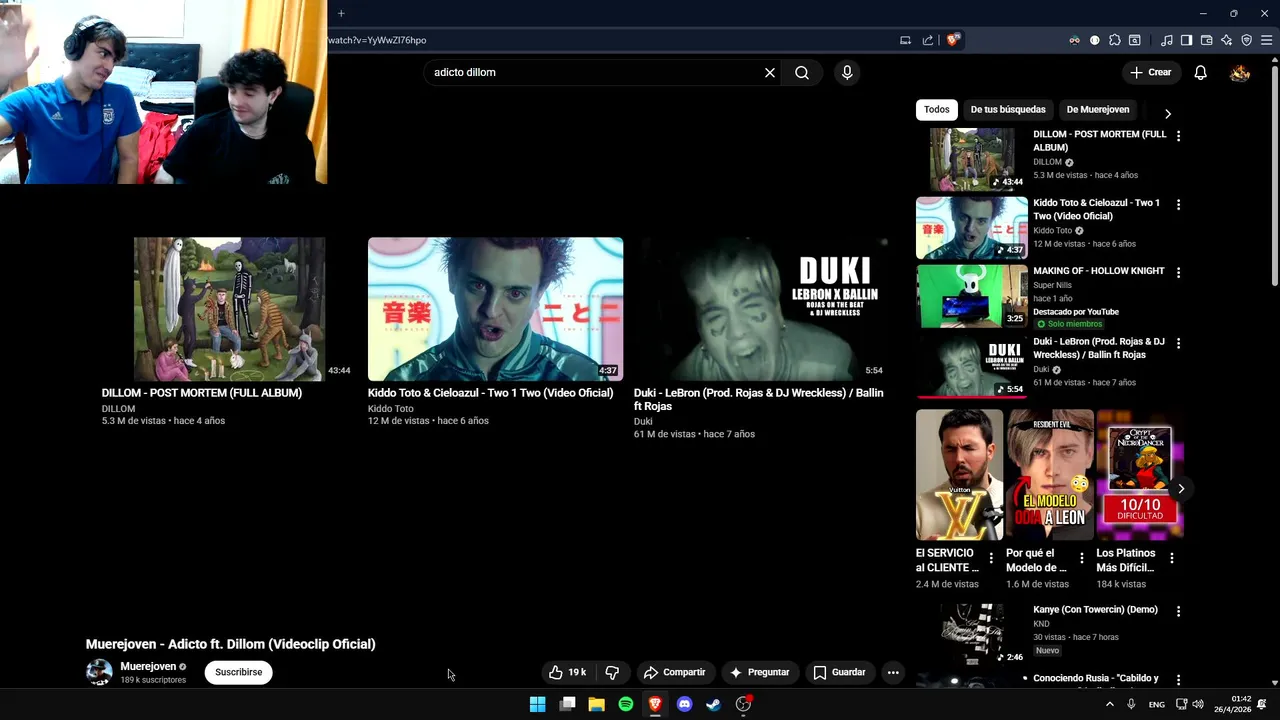Open the Kiddo Toto Two 1 Two endscreen thumbnail
The width and height of the screenshot is (1280, 720).
click(x=495, y=309)
